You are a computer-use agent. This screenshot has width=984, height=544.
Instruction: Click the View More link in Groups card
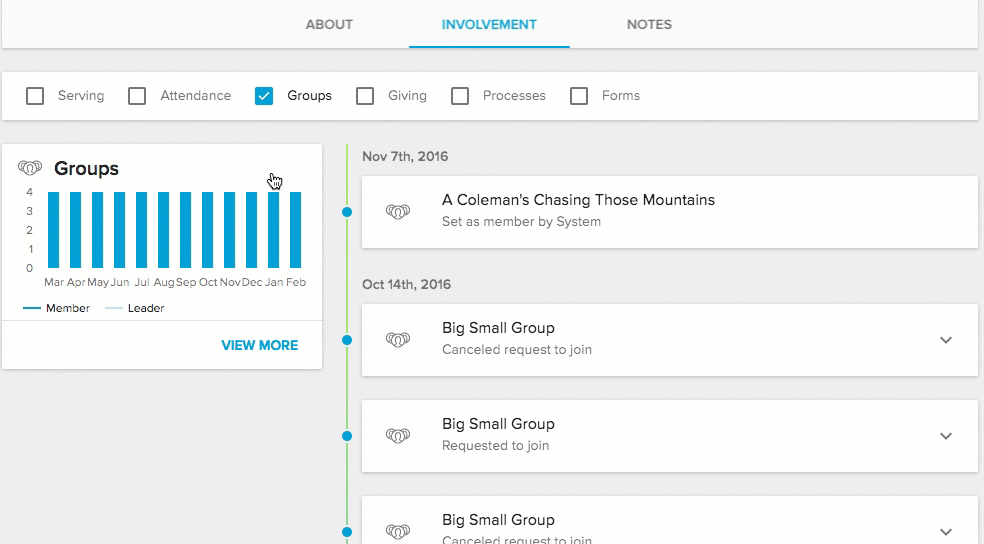coord(259,345)
